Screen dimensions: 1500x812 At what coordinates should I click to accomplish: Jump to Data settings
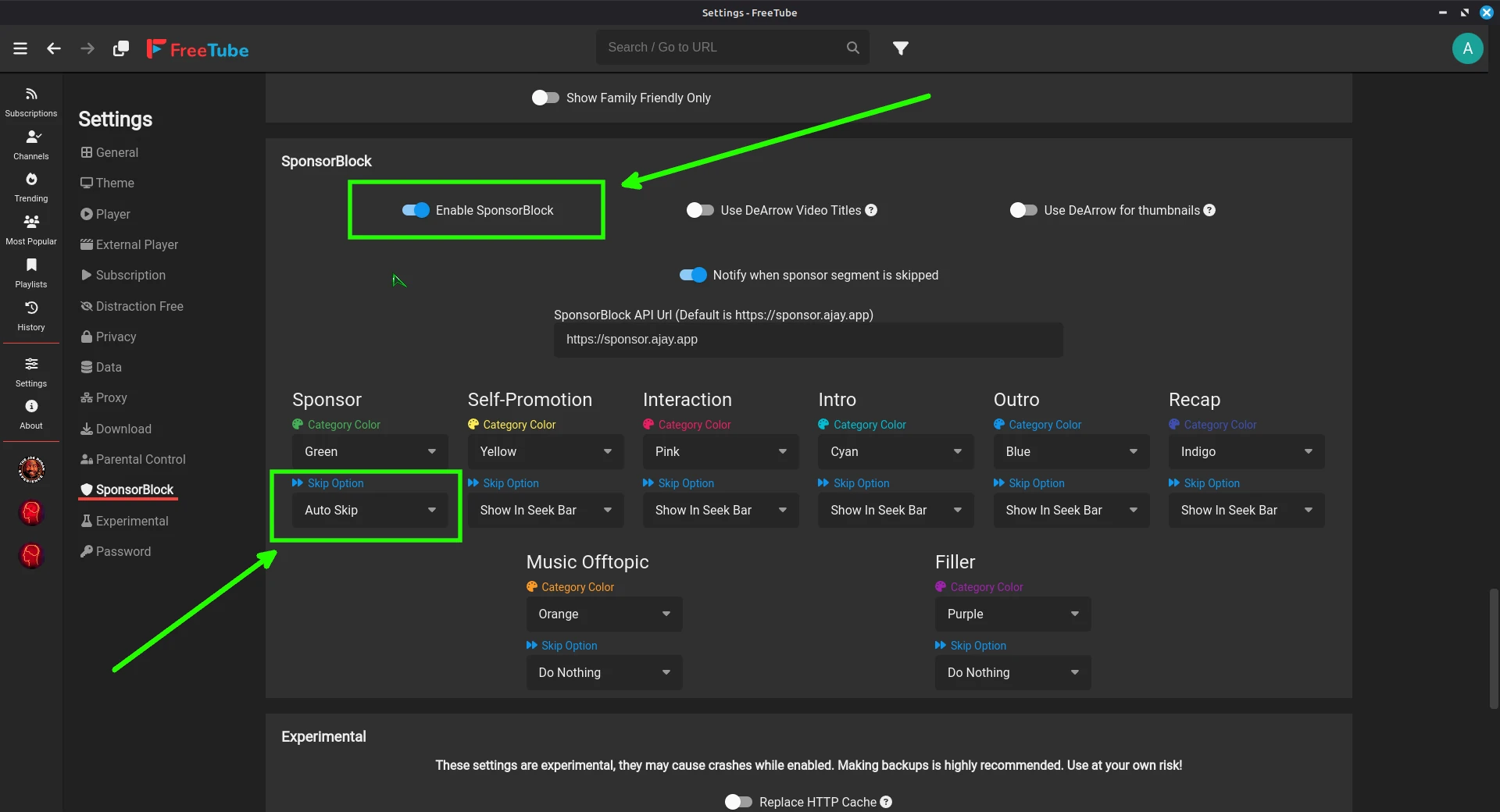pos(101,367)
